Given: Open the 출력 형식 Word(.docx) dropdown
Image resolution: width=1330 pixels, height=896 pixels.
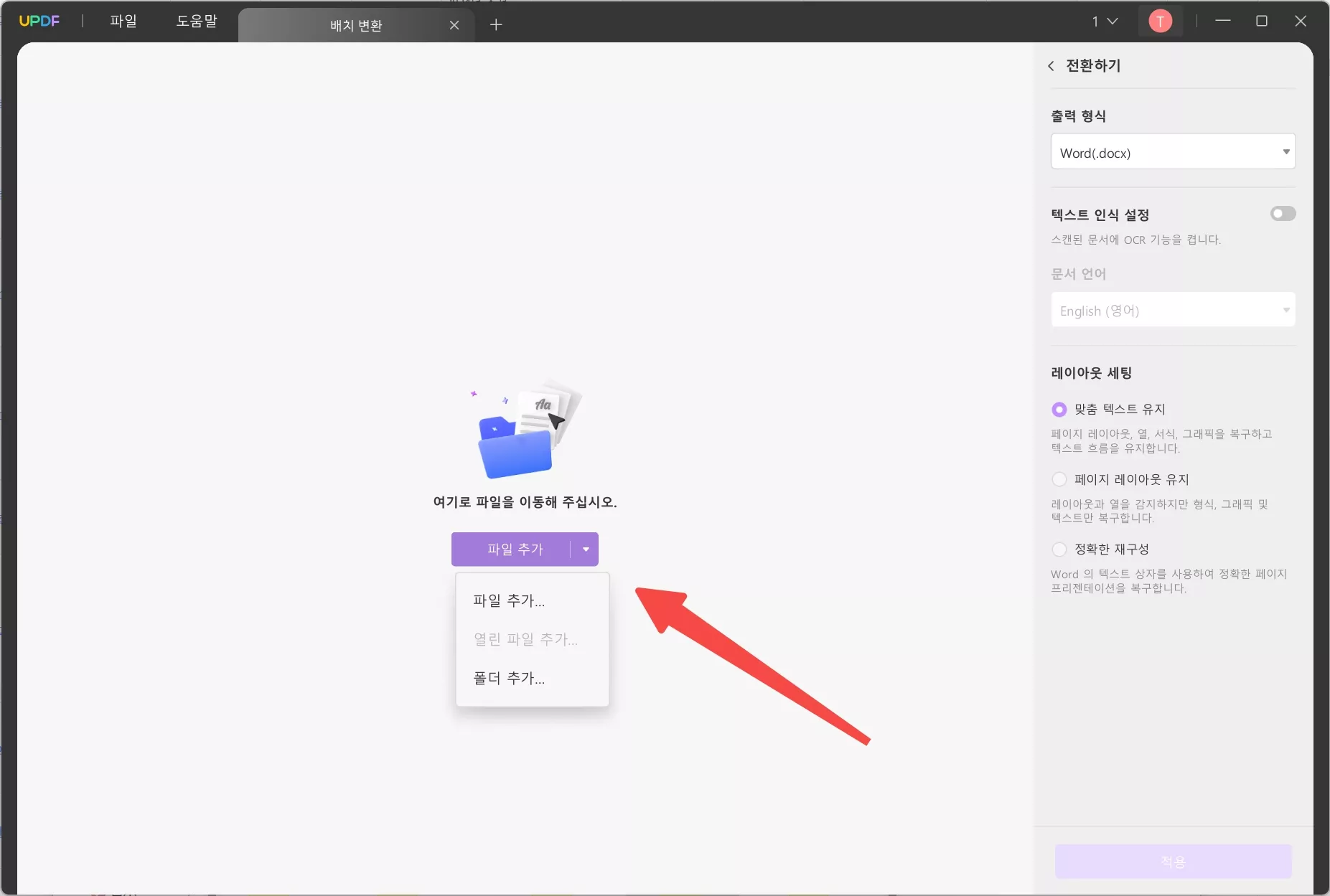Looking at the screenshot, I should click(1173, 151).
